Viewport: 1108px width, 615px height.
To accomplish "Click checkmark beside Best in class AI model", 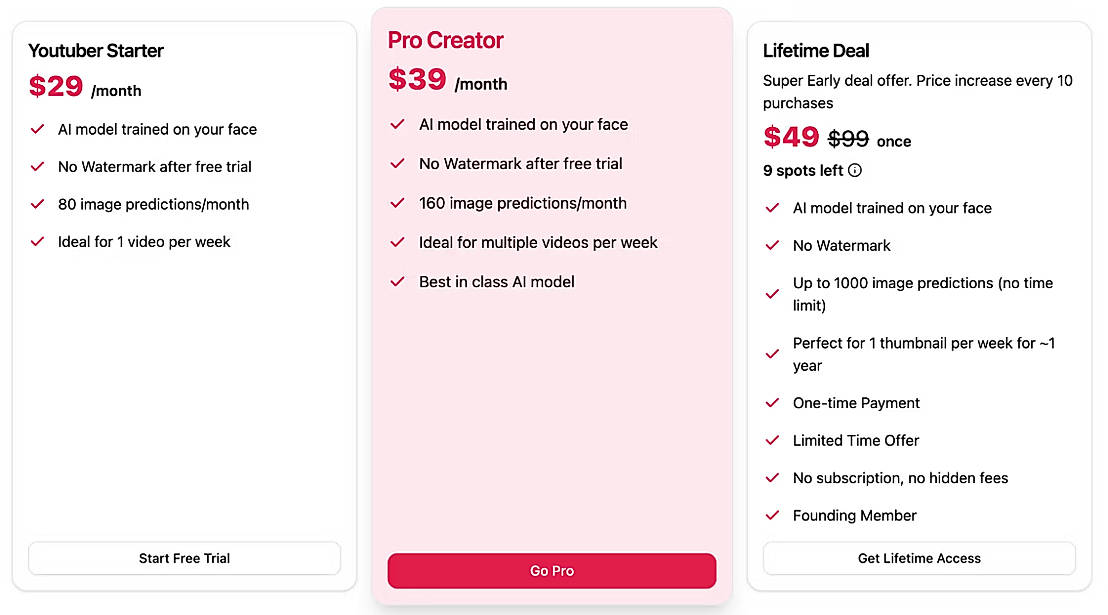I will 397,282.
